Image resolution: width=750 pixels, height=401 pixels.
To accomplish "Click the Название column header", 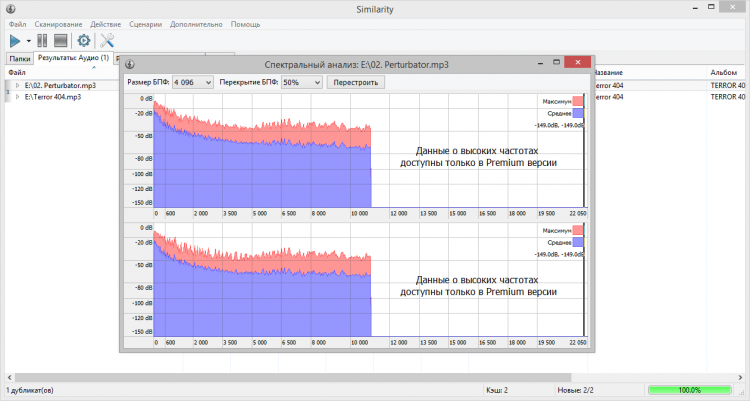I will click(x=608, y=73).
